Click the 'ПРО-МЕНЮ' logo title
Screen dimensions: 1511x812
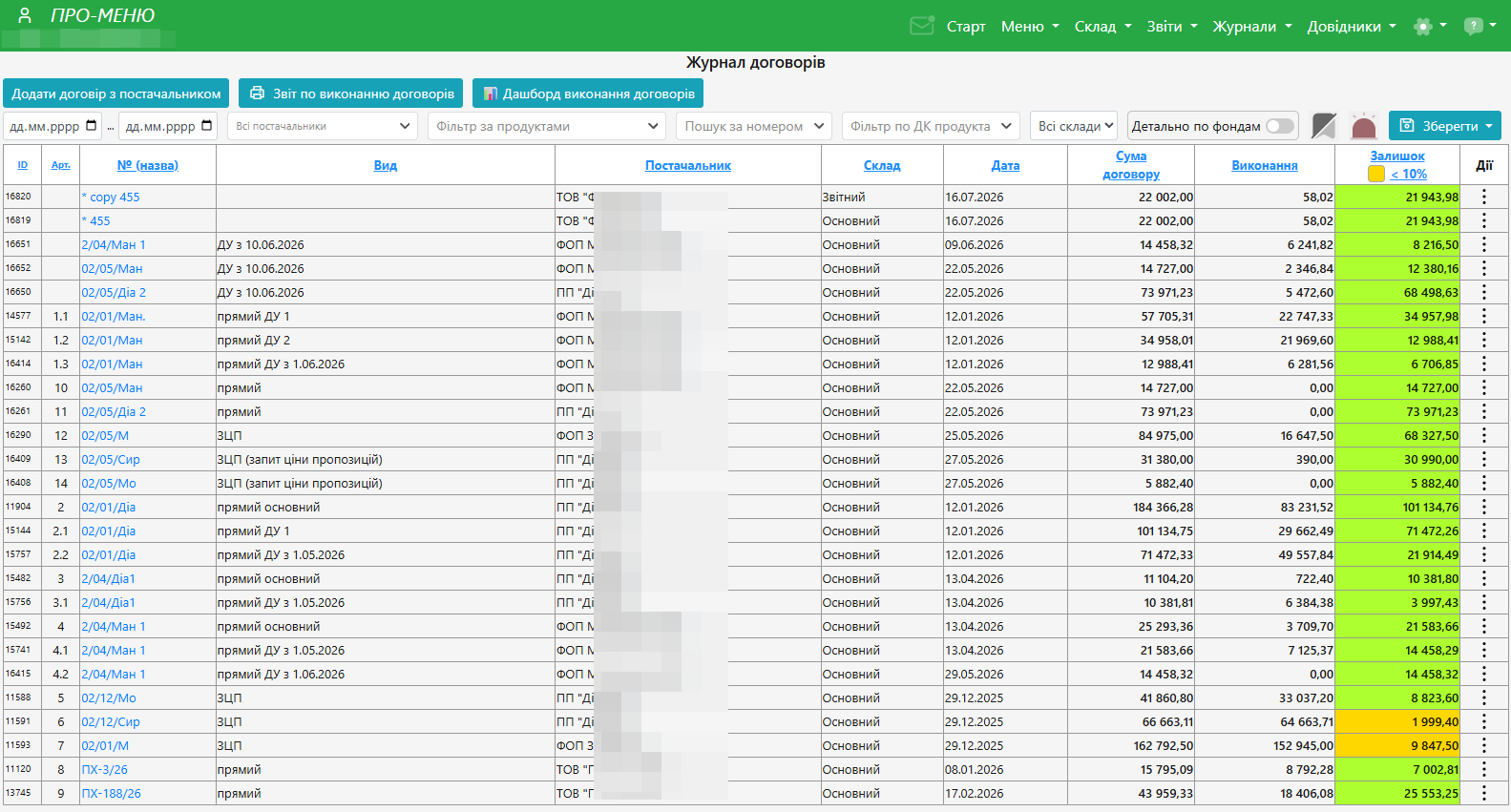click(102, 15)
